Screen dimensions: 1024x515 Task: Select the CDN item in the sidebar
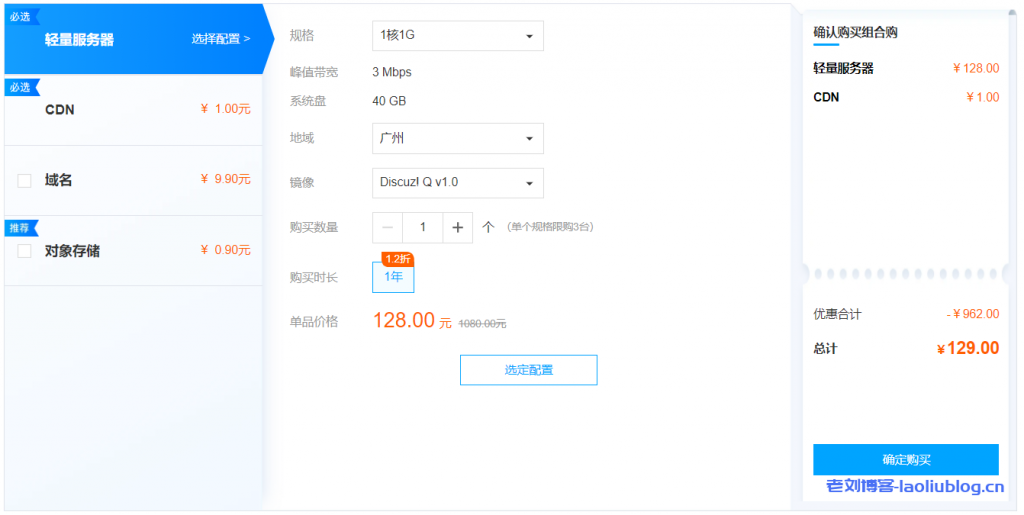coord(134,110)
